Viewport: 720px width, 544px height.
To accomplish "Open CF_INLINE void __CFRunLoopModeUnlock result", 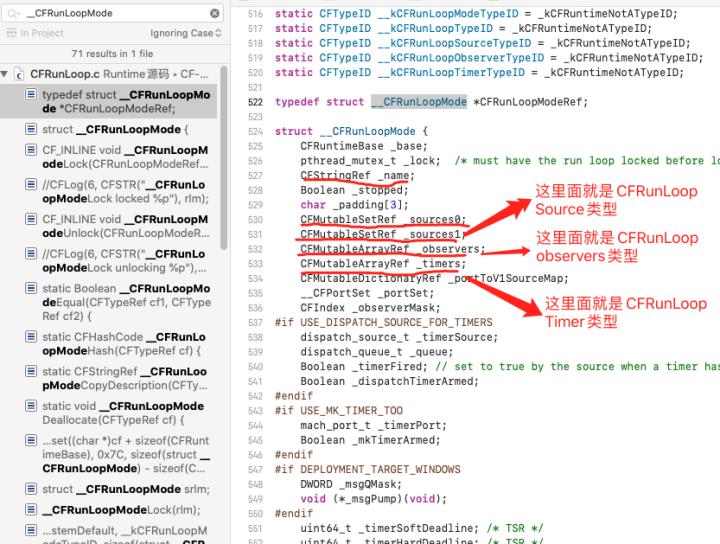I will (x=109, y=226).
